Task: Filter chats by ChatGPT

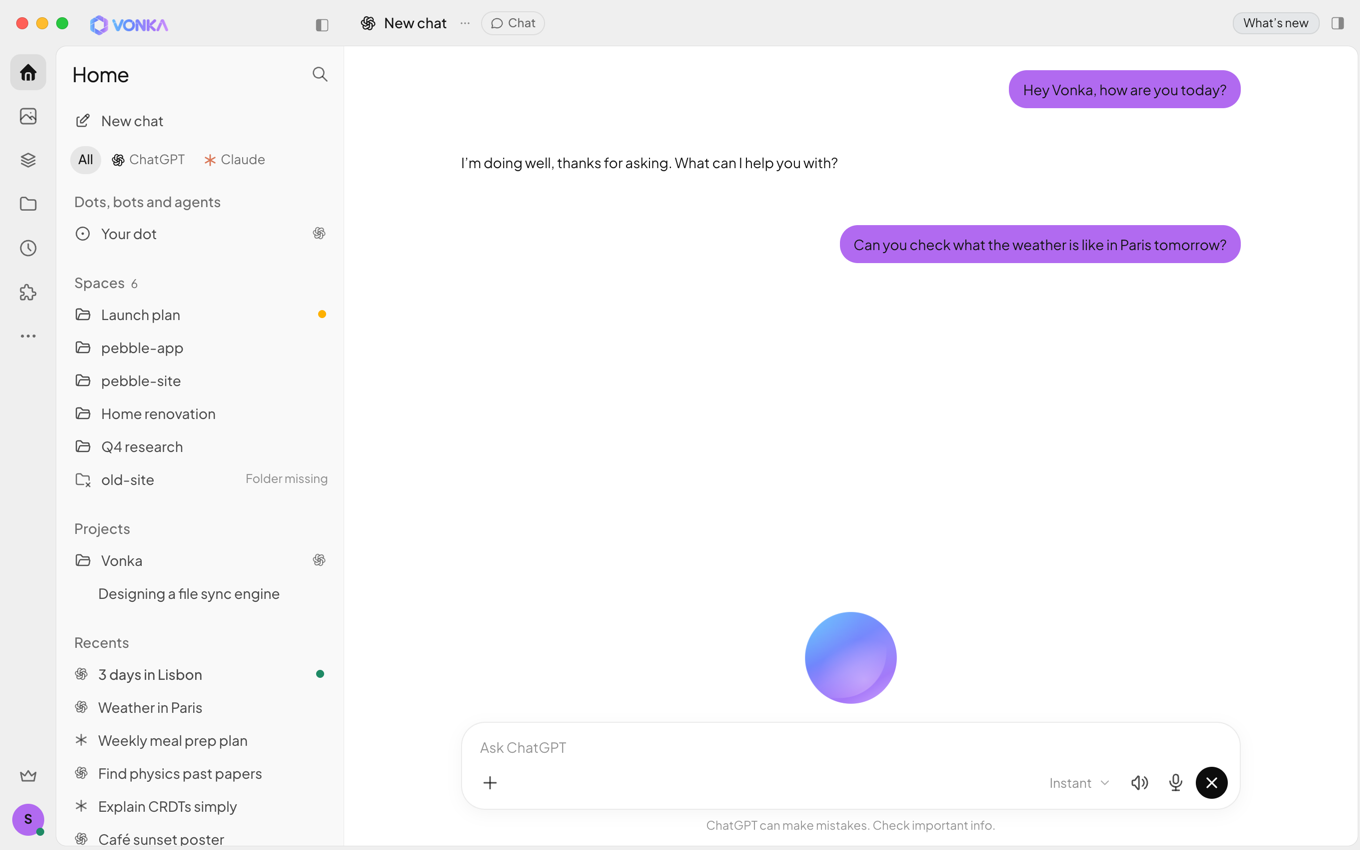Action: 148,160
